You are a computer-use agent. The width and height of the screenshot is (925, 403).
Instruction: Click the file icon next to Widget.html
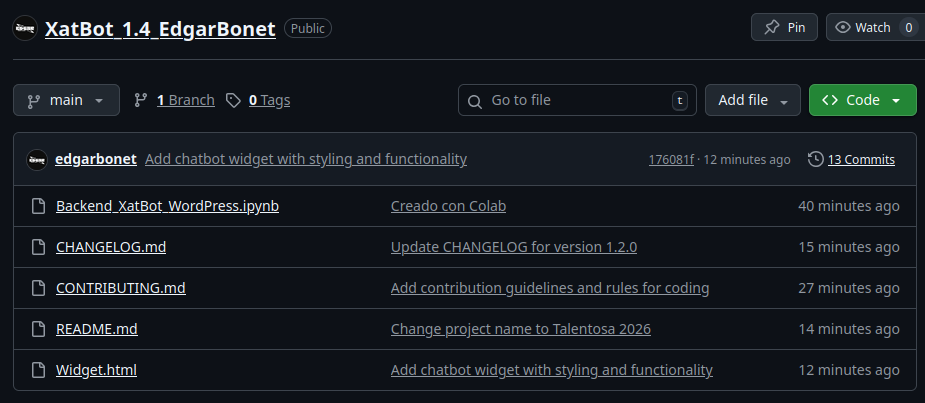[38, 370]
